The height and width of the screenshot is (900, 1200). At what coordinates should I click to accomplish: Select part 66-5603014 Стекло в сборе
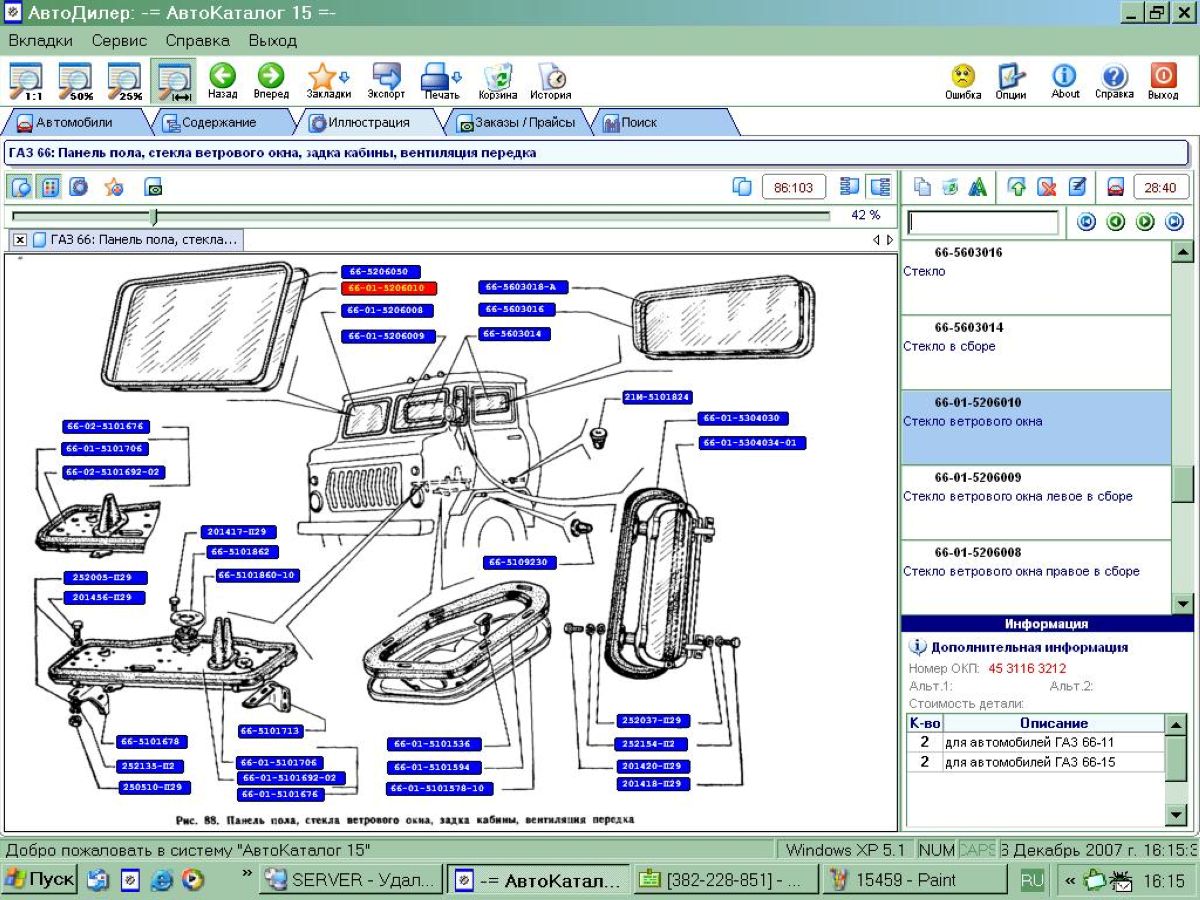[x=1036, y=352]
